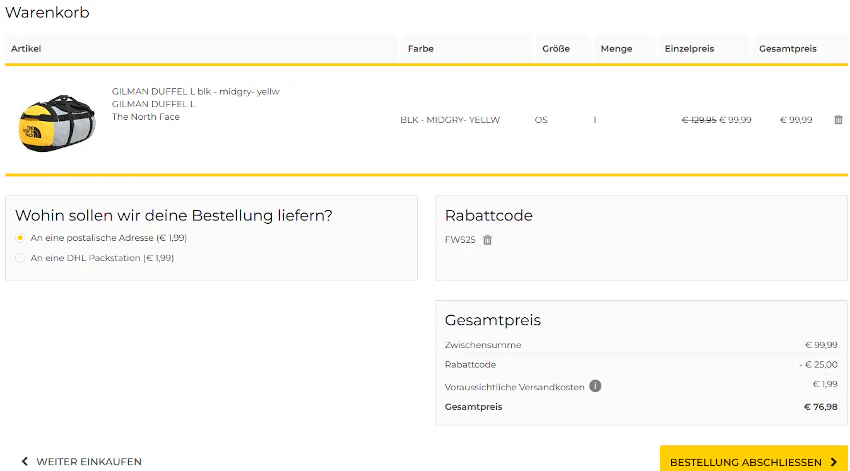The width and height of the screenshot is (850, 471).
Task: Click the Menge column header
Action: click(x=616, y=49)
